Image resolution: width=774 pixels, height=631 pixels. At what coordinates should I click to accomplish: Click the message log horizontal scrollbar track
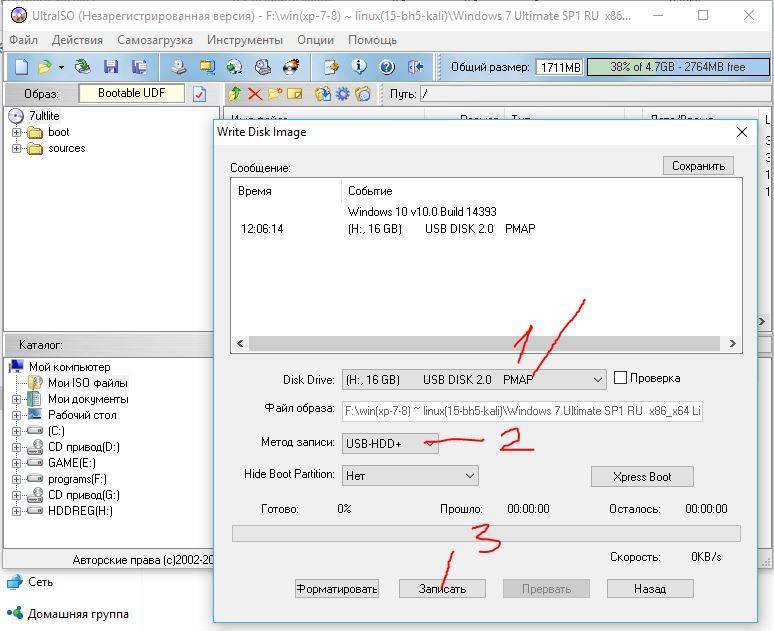pyautogui.click(x=484, y=344)
